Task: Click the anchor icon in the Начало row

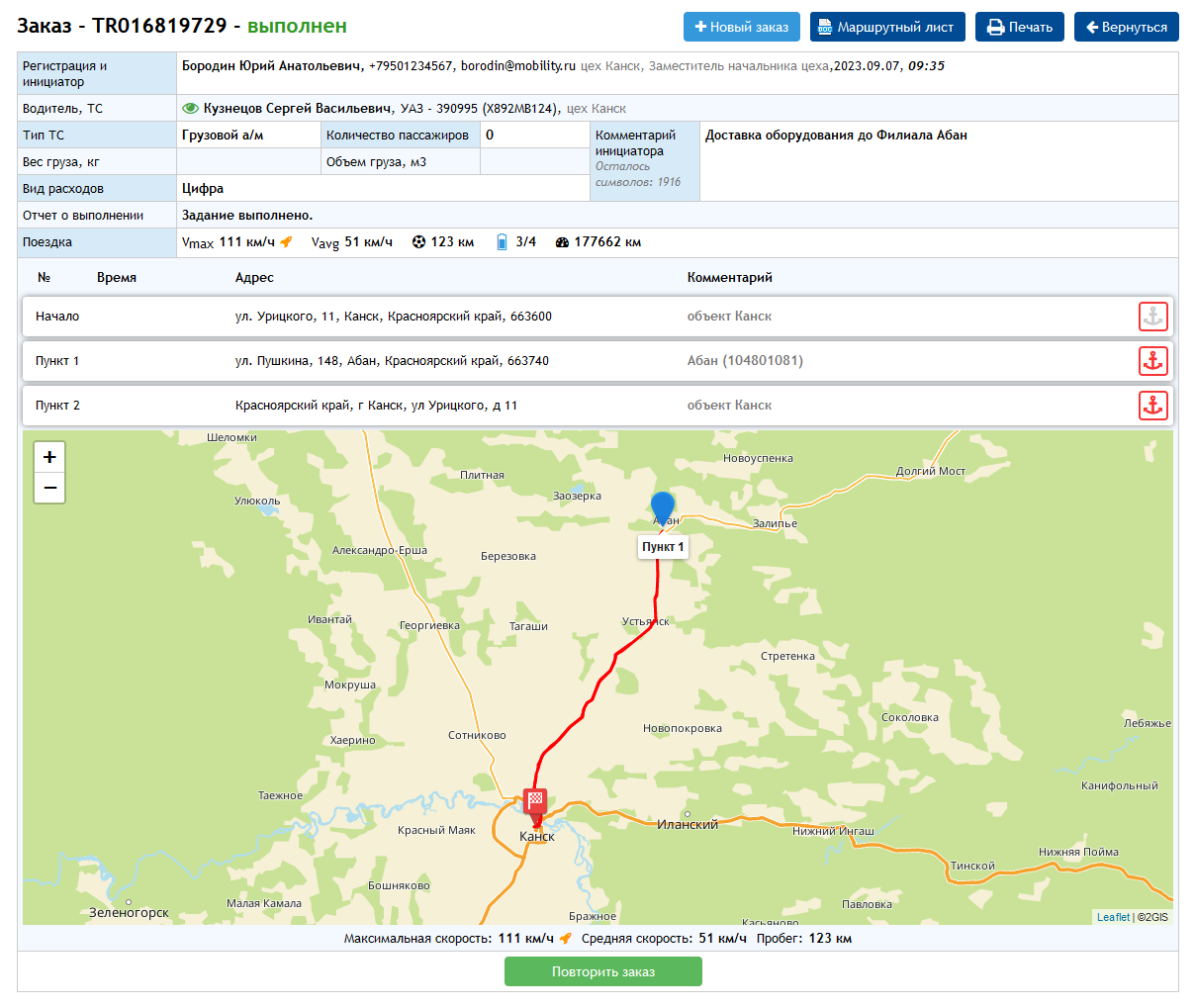Action: pyautogui.click(x=1152, y=317)
